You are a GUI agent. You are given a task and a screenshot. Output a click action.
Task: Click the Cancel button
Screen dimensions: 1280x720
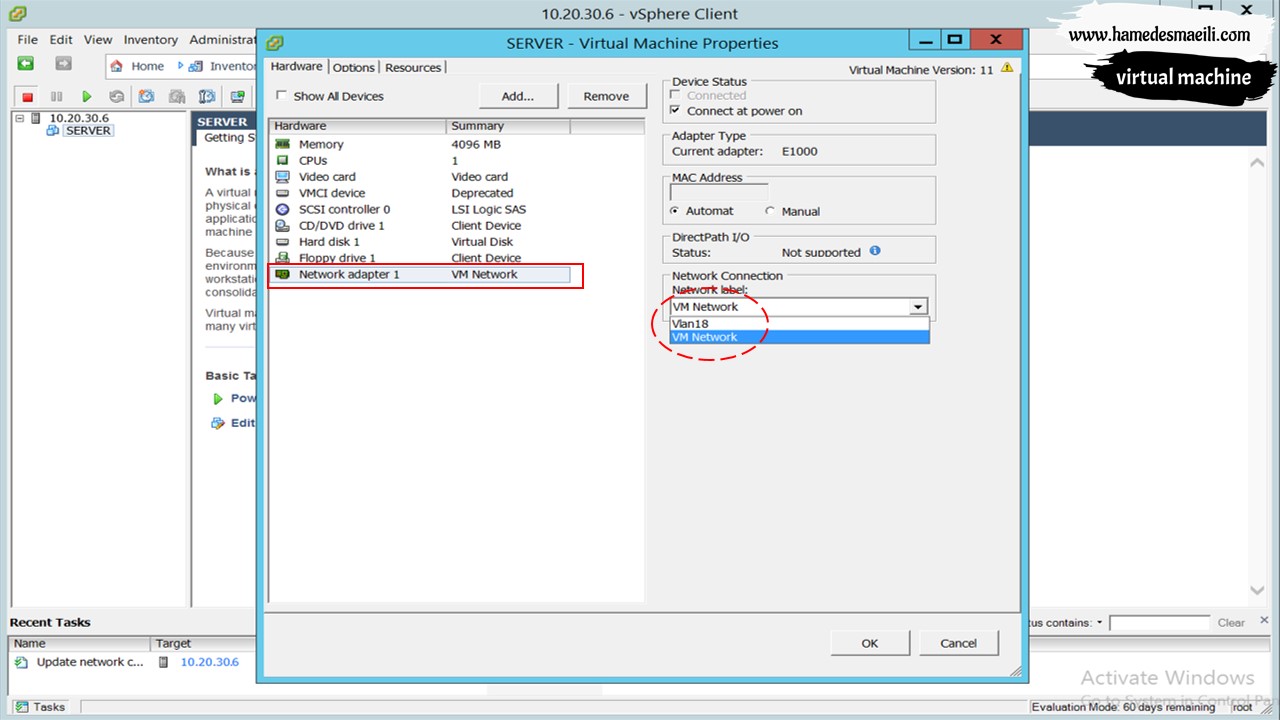click(x=958, y=643)
